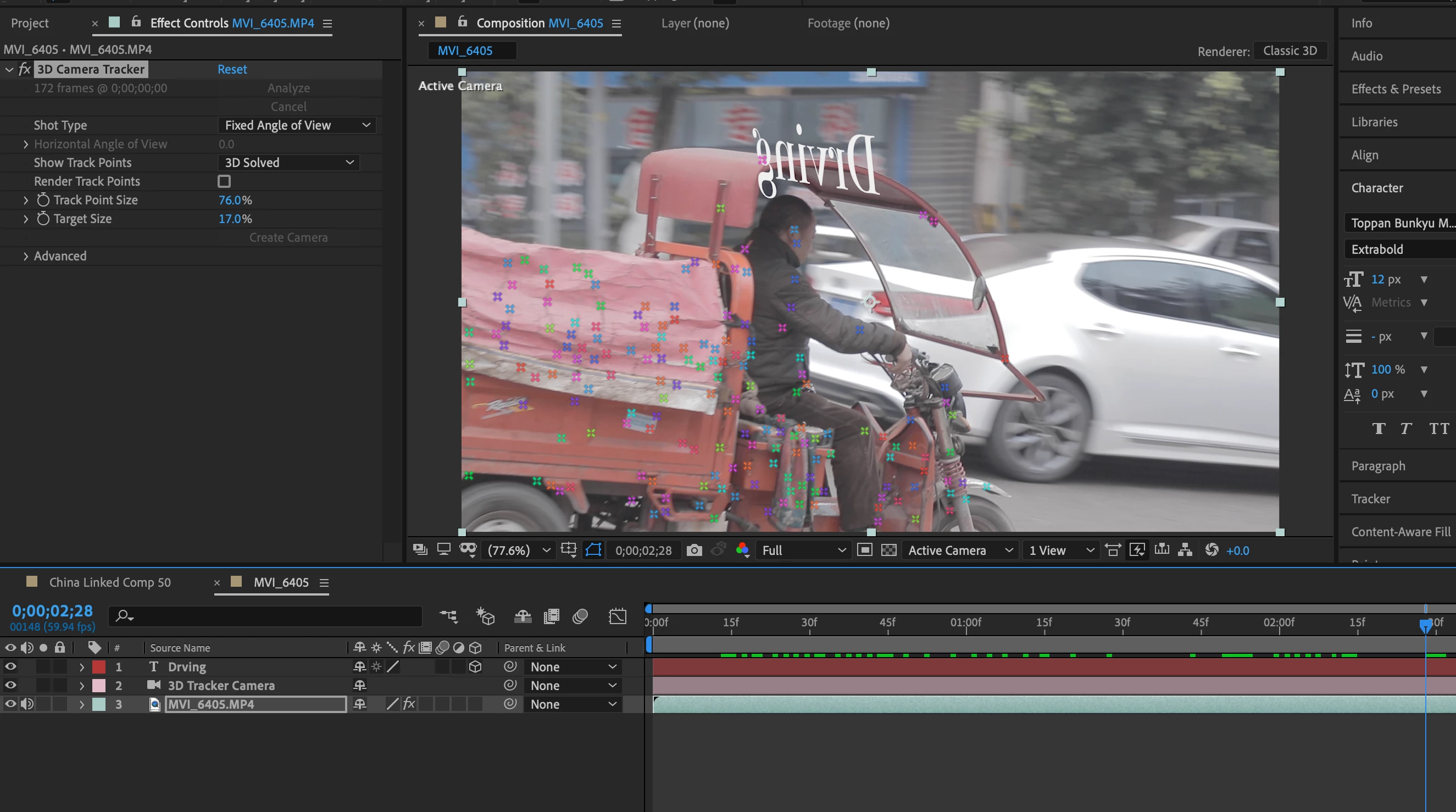Viewport: 1456px width, 812px height.
Task: Expand the Advanced section
Action: click(x=25, y=257)
